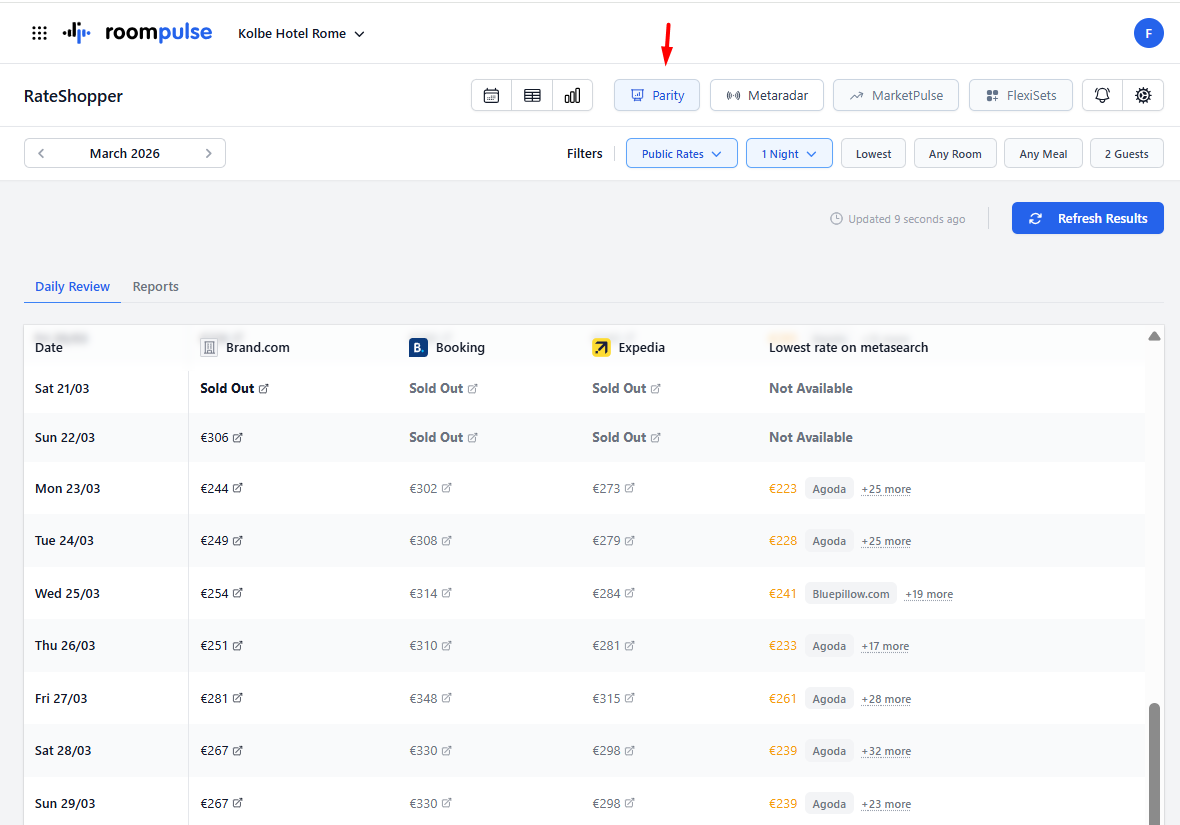This screenshot has height=825, width=1180.
Task: Switch to calendar view icon
Action: [x=491, y=96]
